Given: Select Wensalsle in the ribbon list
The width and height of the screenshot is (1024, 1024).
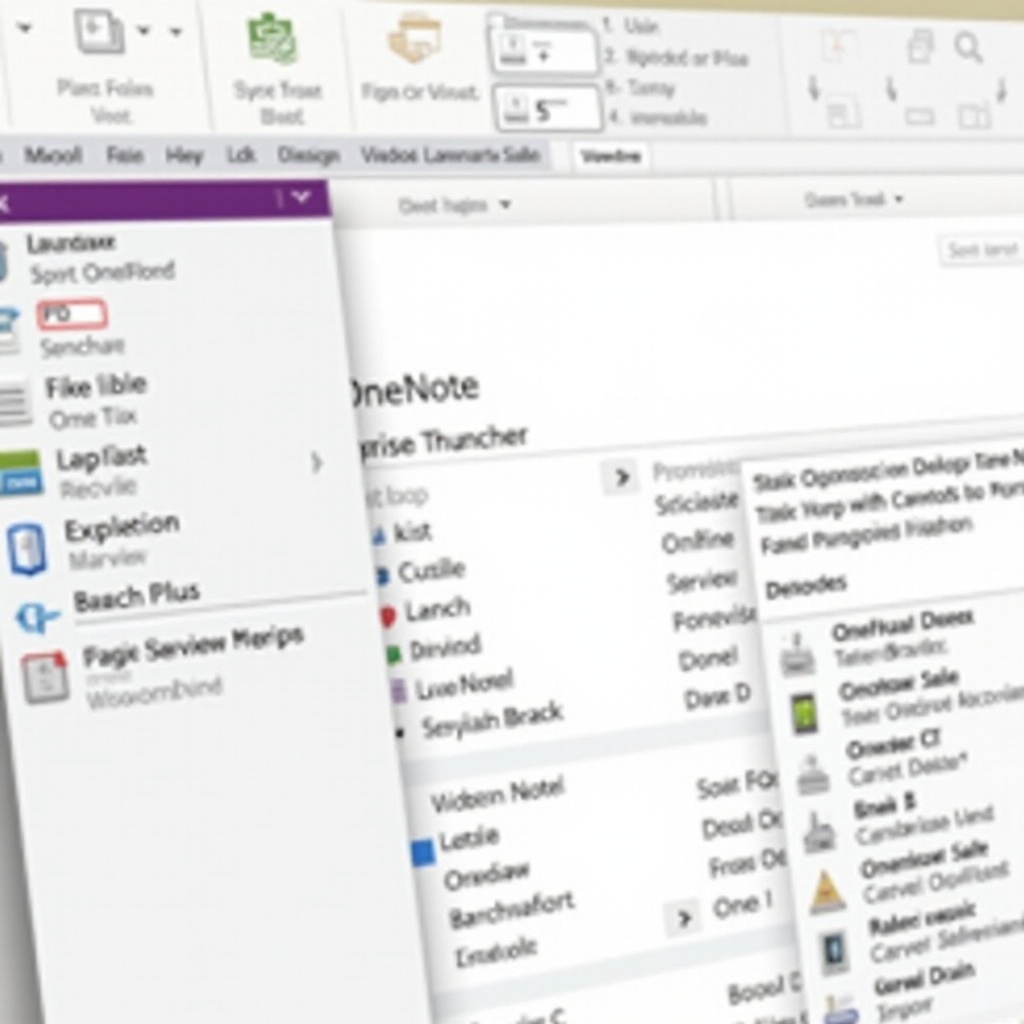Looking at the screenshot, I should 669,118.
